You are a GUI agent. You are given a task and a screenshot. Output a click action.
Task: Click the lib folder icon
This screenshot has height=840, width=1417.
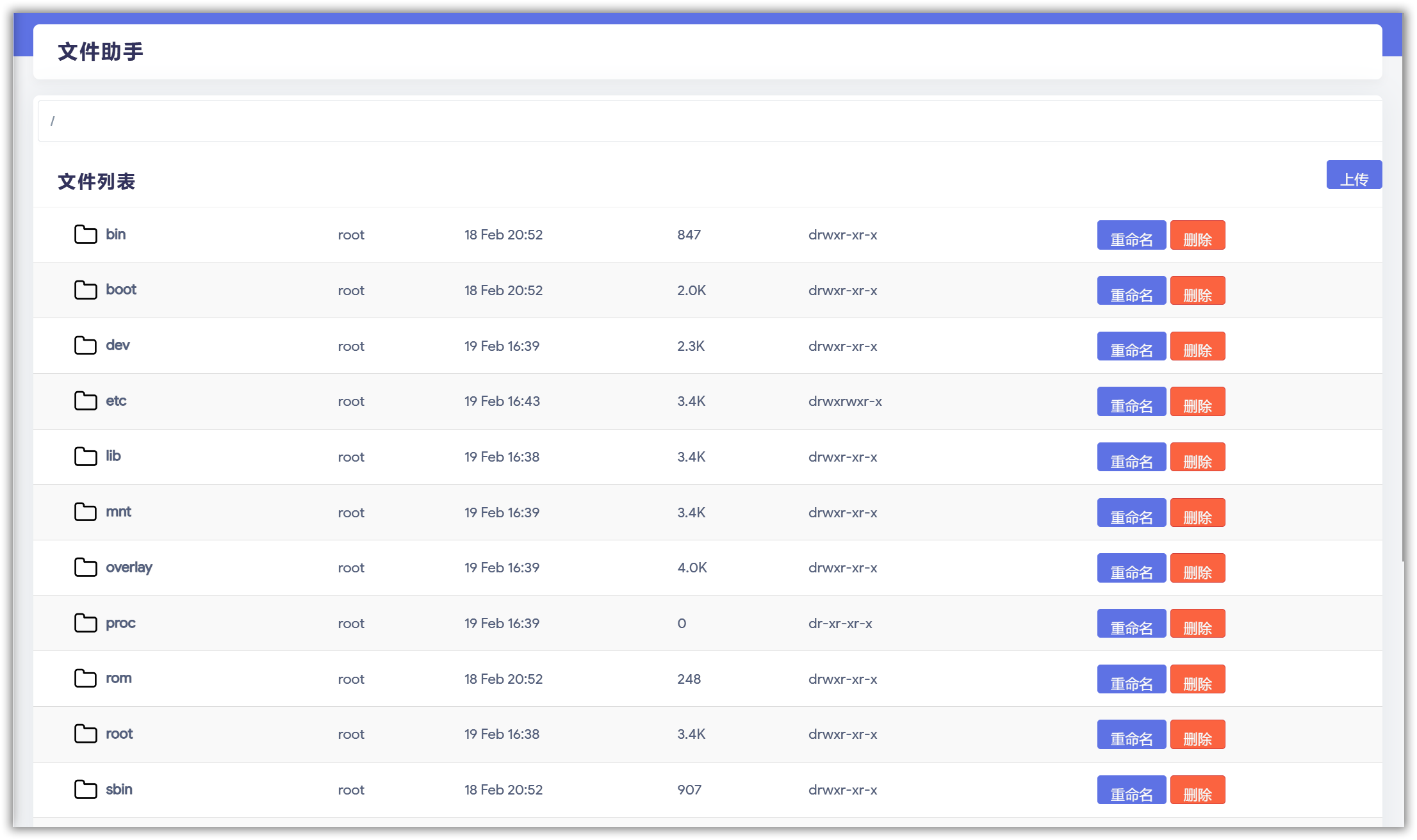[x=85, y=456]
